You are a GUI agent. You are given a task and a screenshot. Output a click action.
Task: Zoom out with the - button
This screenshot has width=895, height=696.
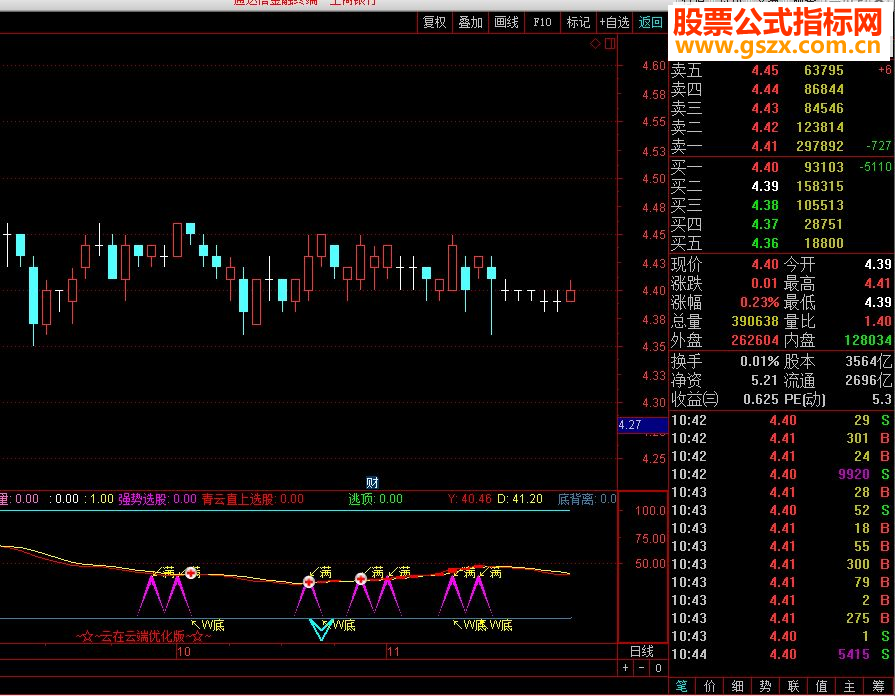pyautogui.click(x=642, y=667)
